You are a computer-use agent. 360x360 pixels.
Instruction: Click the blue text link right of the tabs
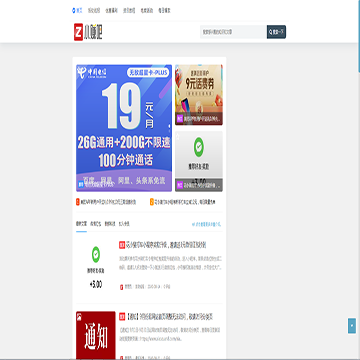click(206, 224)
